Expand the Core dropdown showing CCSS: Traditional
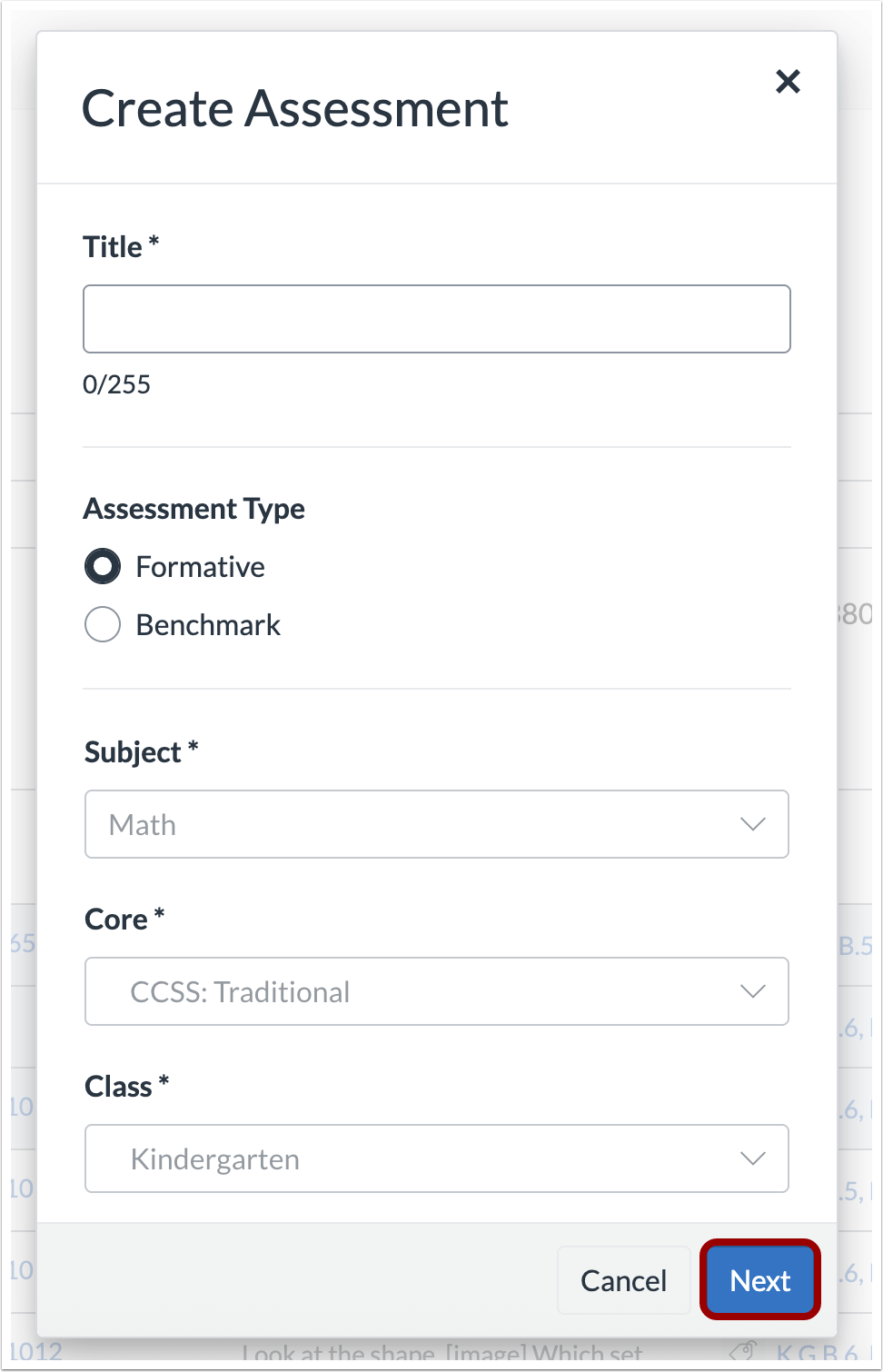Image resolution: width=883 pixels, height=1372 pixels. (x=436, y=991)
